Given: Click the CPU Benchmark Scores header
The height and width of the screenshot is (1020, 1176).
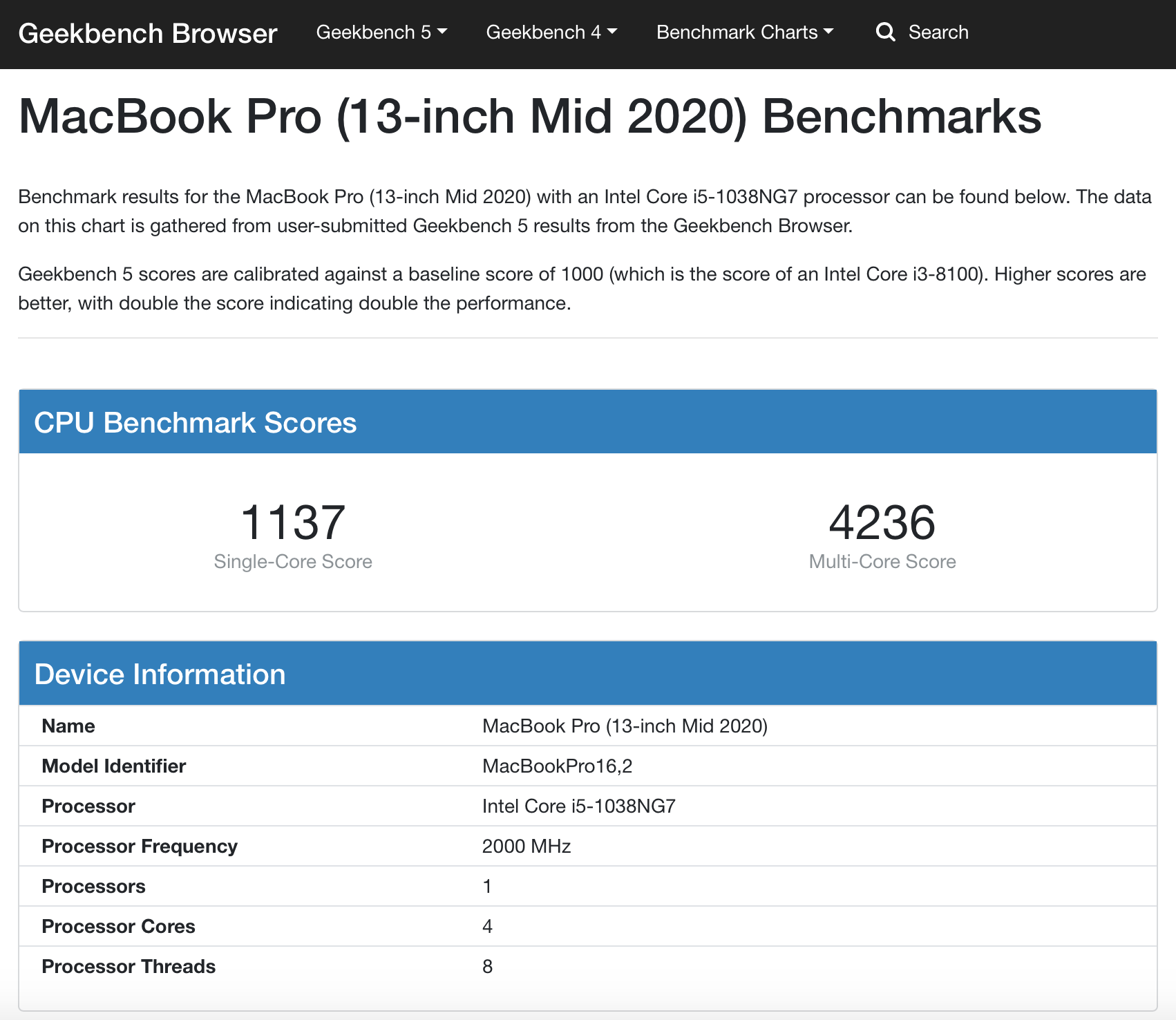Looking at the screenshot, I should coord(196,422).
